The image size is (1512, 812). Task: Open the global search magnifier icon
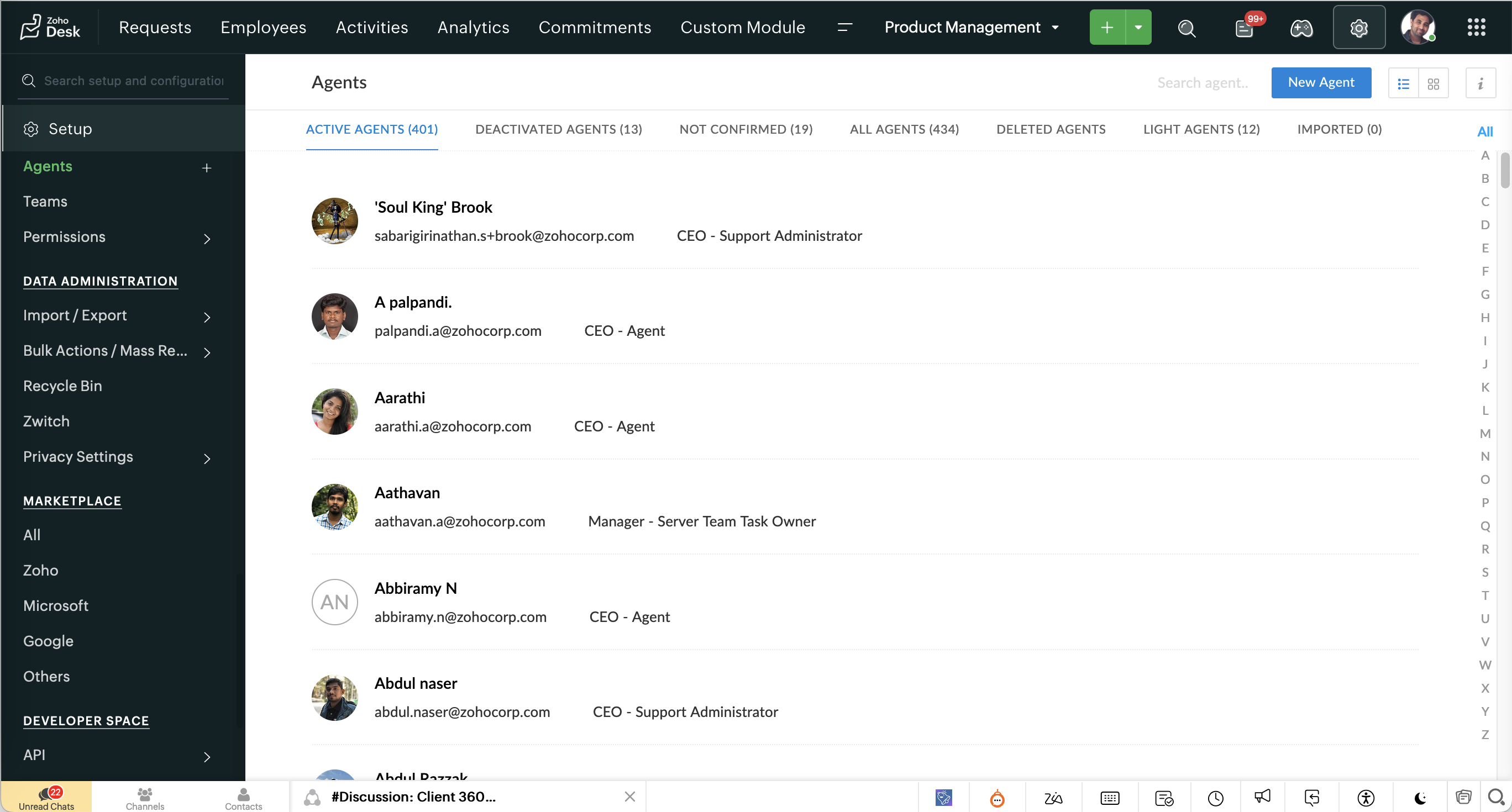pyautogui.click(x=1186, y=28)
